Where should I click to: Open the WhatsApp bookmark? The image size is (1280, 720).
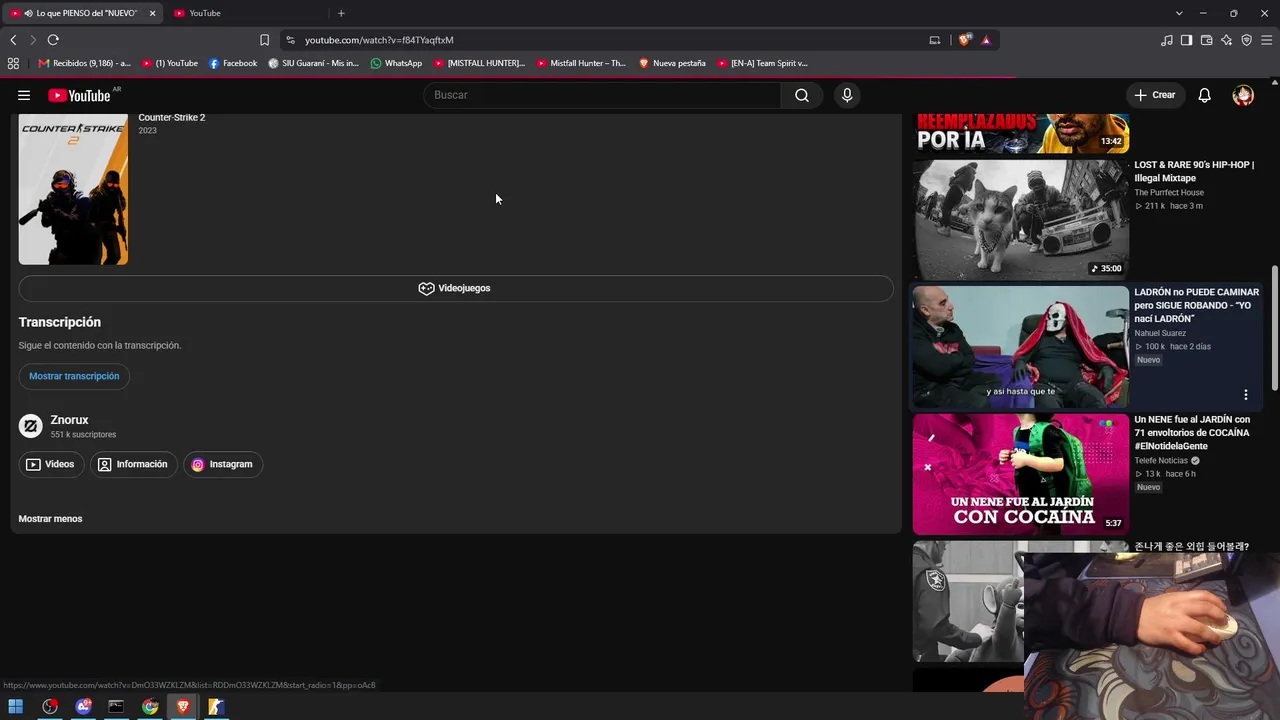tap(396, 63)
